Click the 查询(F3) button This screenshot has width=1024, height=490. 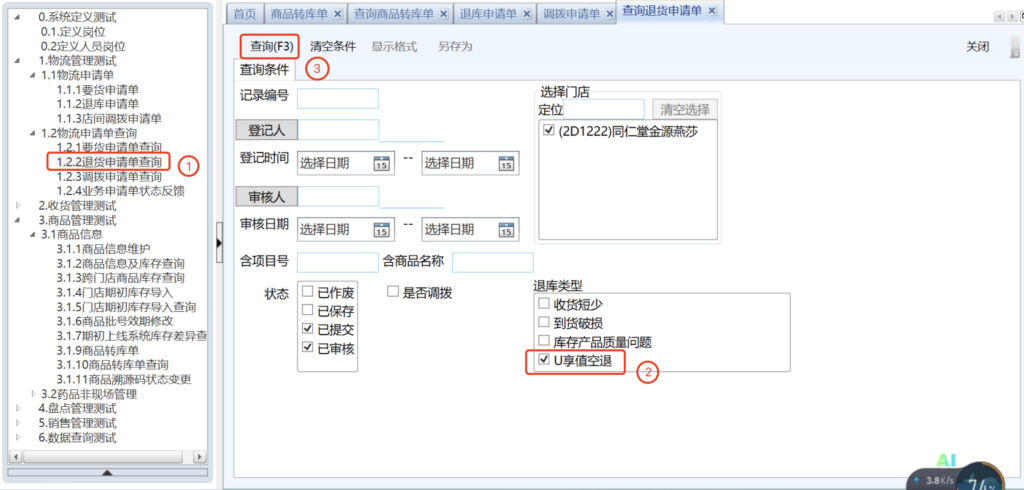(269, 46)
